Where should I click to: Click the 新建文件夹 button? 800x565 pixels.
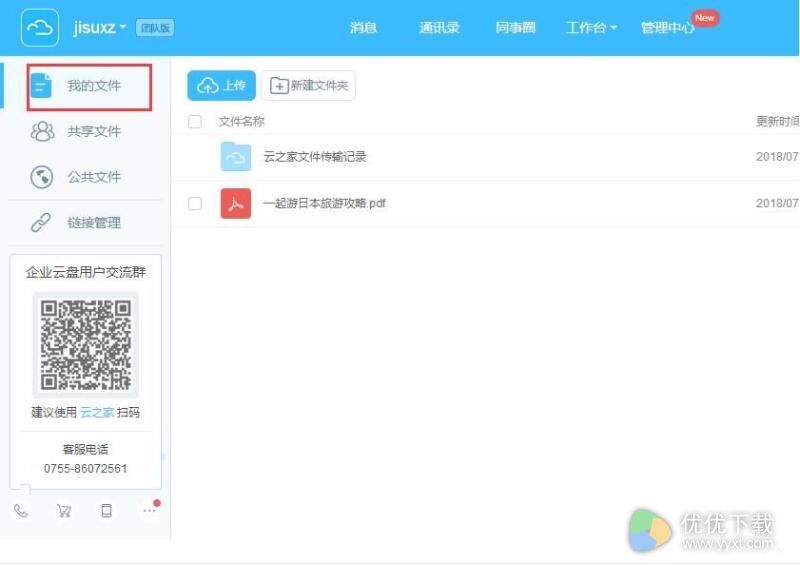click(309, 86)
